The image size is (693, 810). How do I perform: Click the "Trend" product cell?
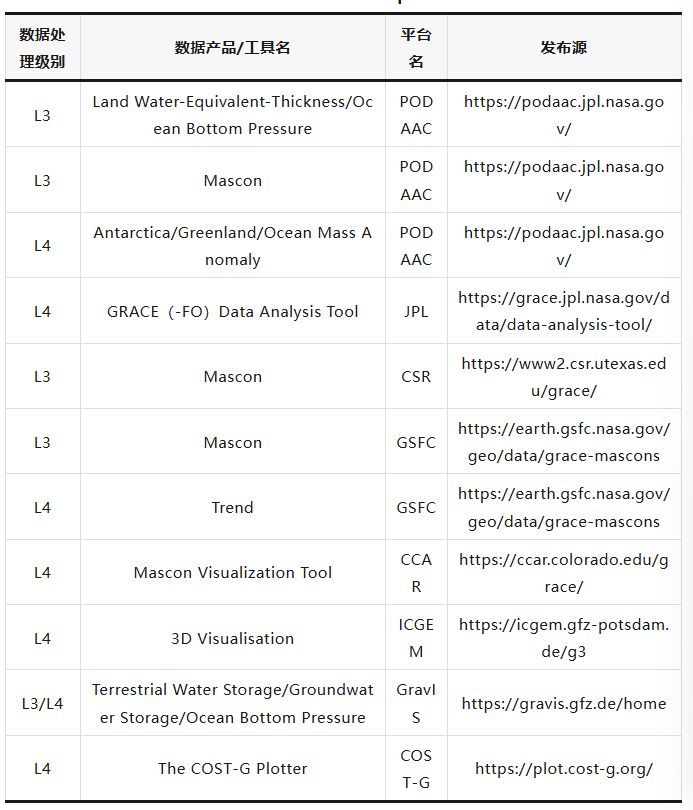click(232, 508)
